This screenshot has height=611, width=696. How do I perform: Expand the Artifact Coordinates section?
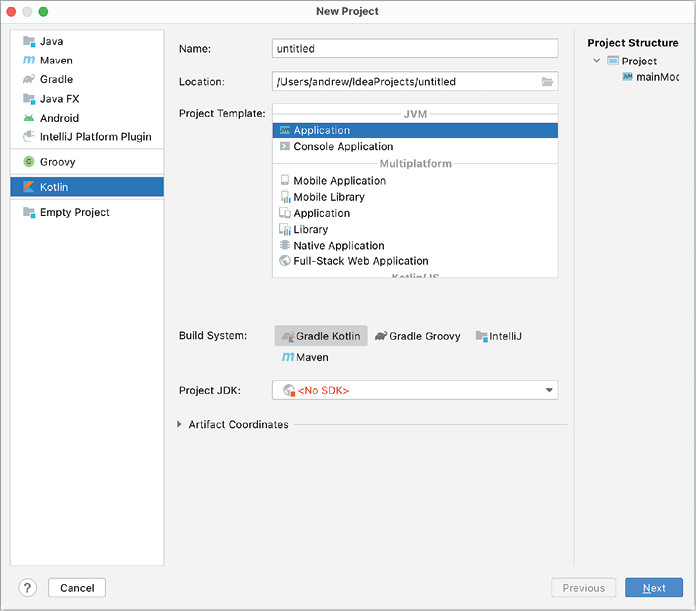(x=180, y=425)
